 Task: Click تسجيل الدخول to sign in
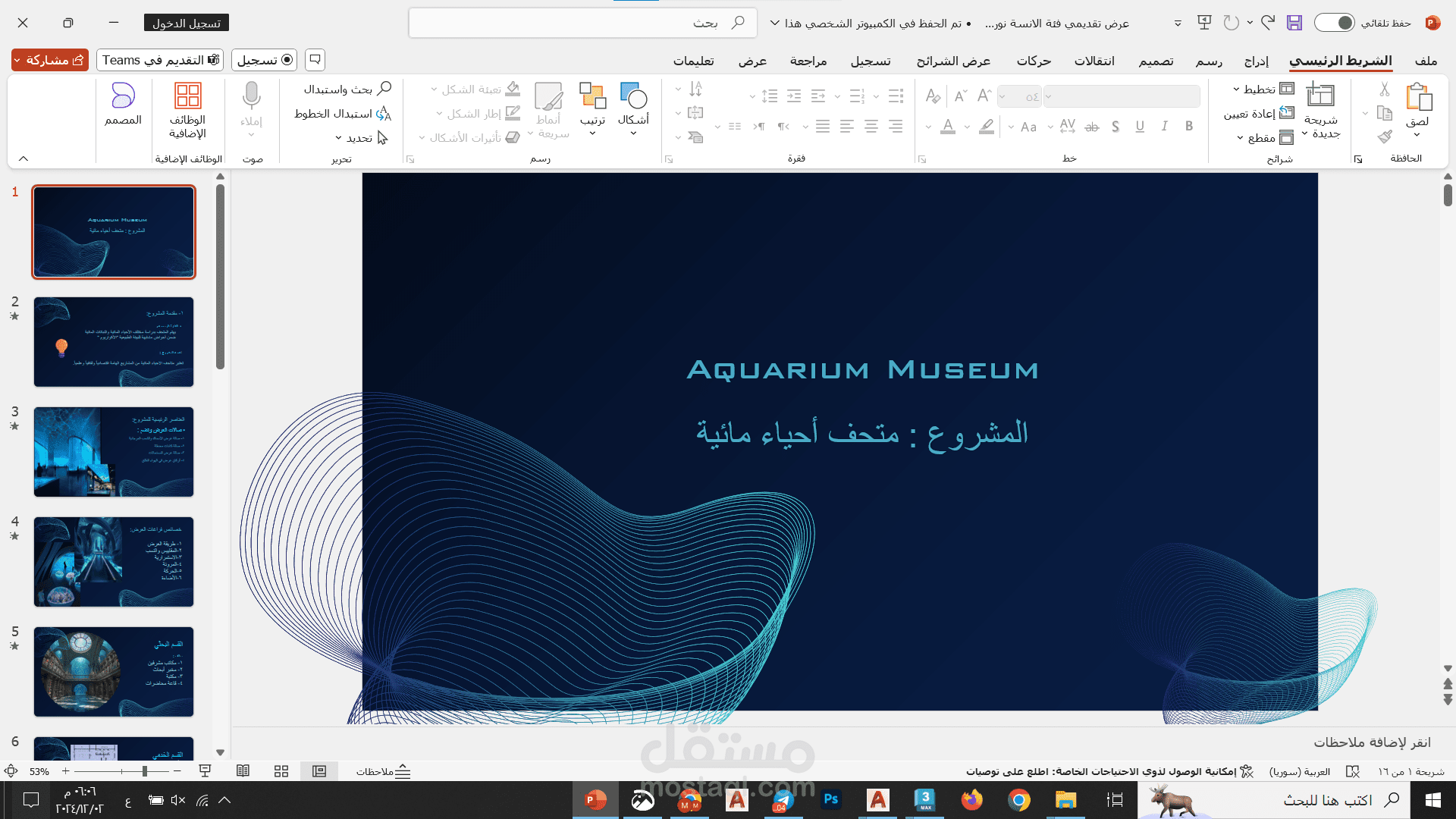coord(186,23)
